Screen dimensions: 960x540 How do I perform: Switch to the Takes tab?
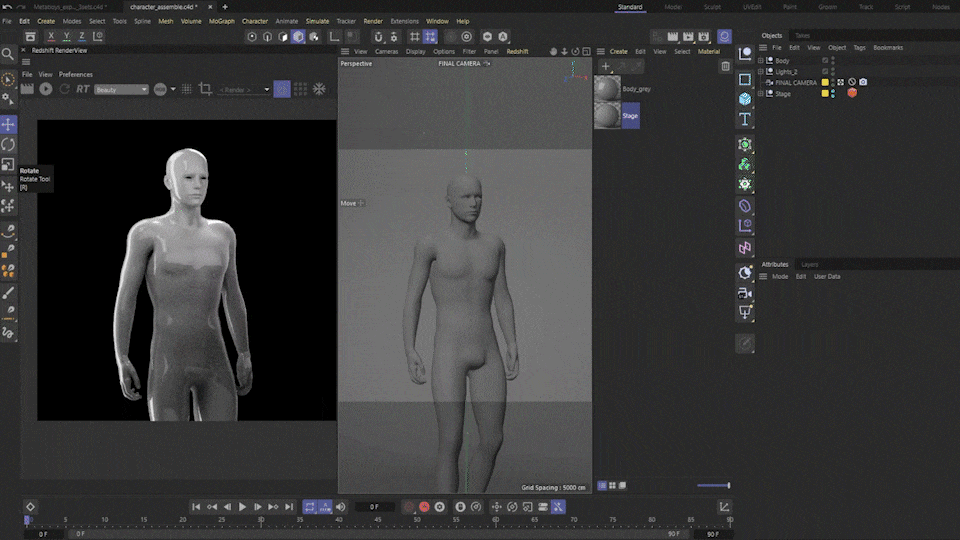802,36
